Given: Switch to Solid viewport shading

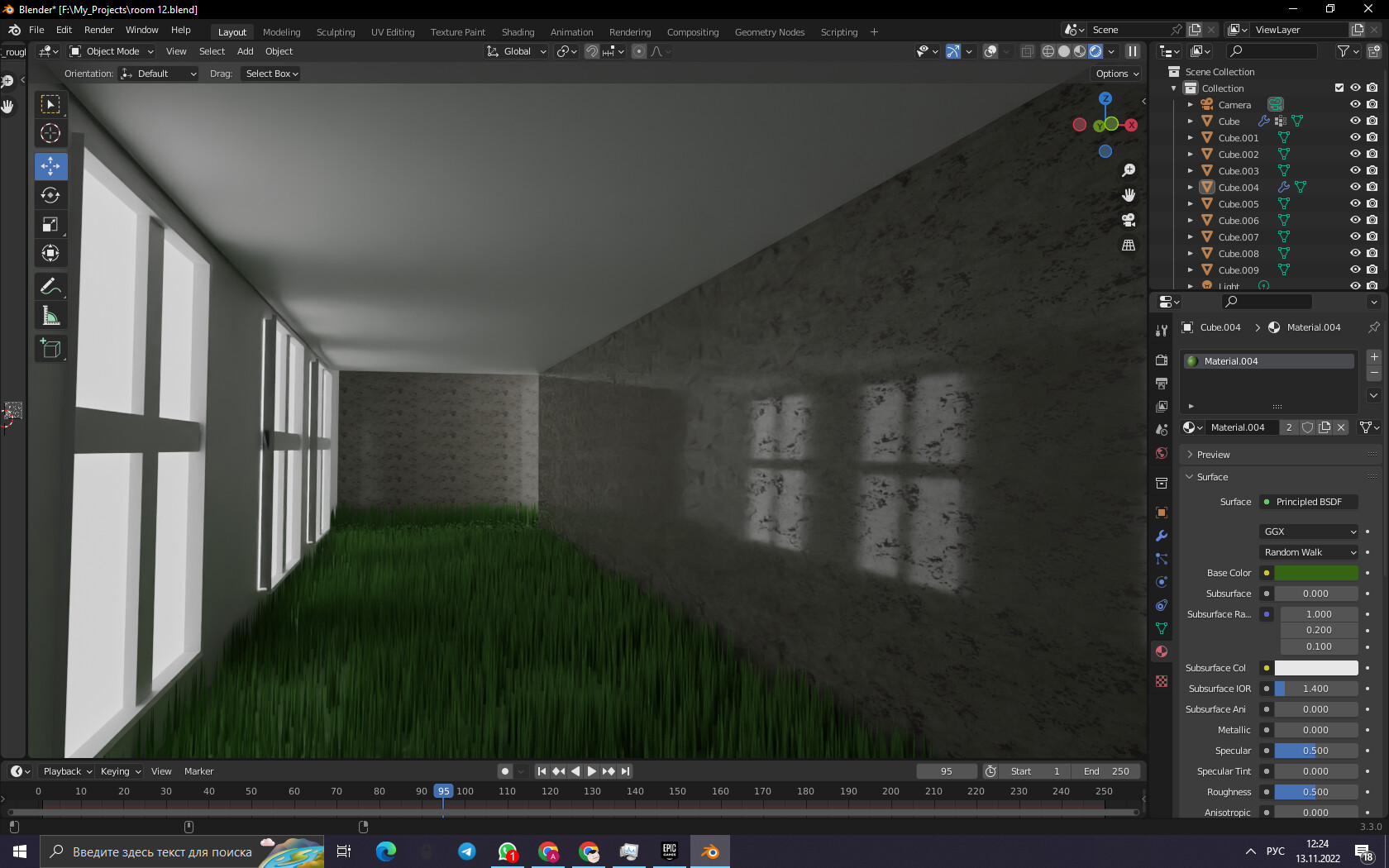Looking at the screenshot, I should point(1064,51).
